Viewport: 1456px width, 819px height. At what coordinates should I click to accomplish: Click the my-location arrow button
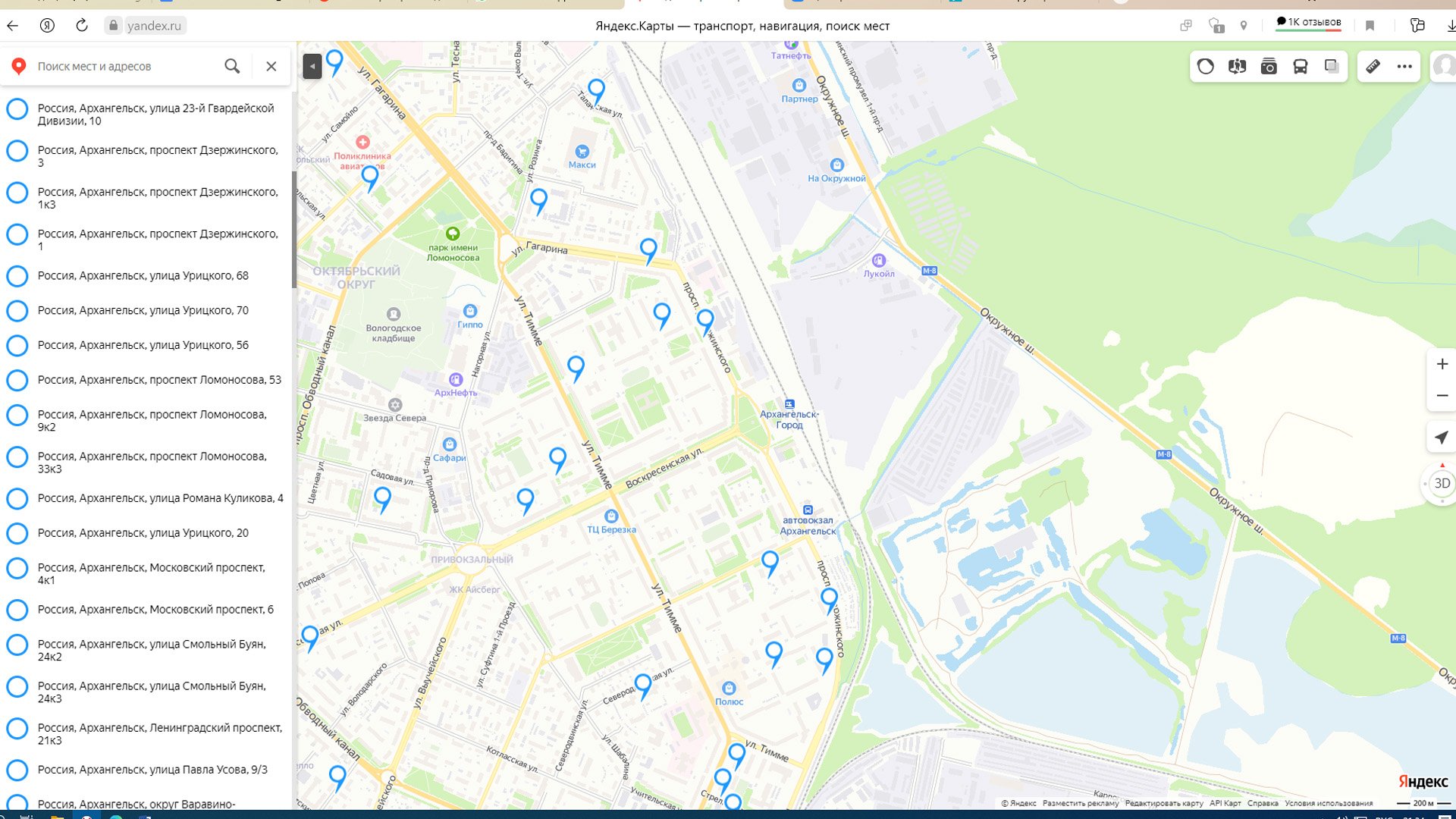tap(1442, 437)
